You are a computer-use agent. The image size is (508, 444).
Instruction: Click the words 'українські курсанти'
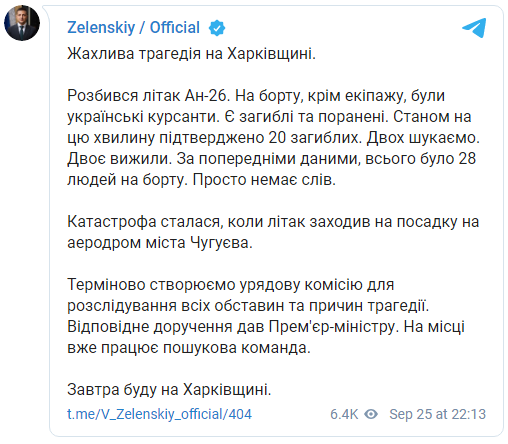click(x=143, y=117)
